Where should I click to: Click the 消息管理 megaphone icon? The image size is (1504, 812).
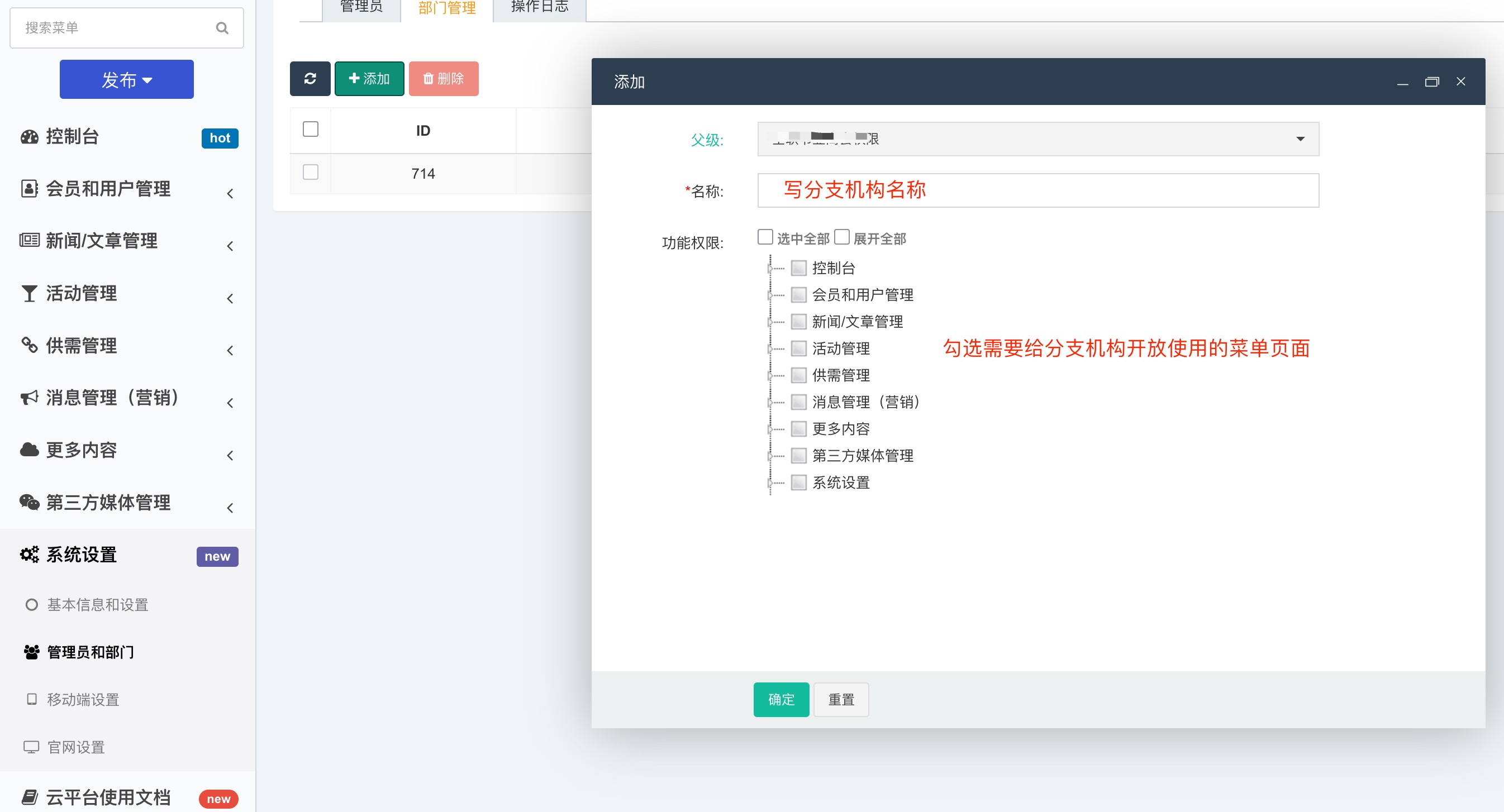29,398
